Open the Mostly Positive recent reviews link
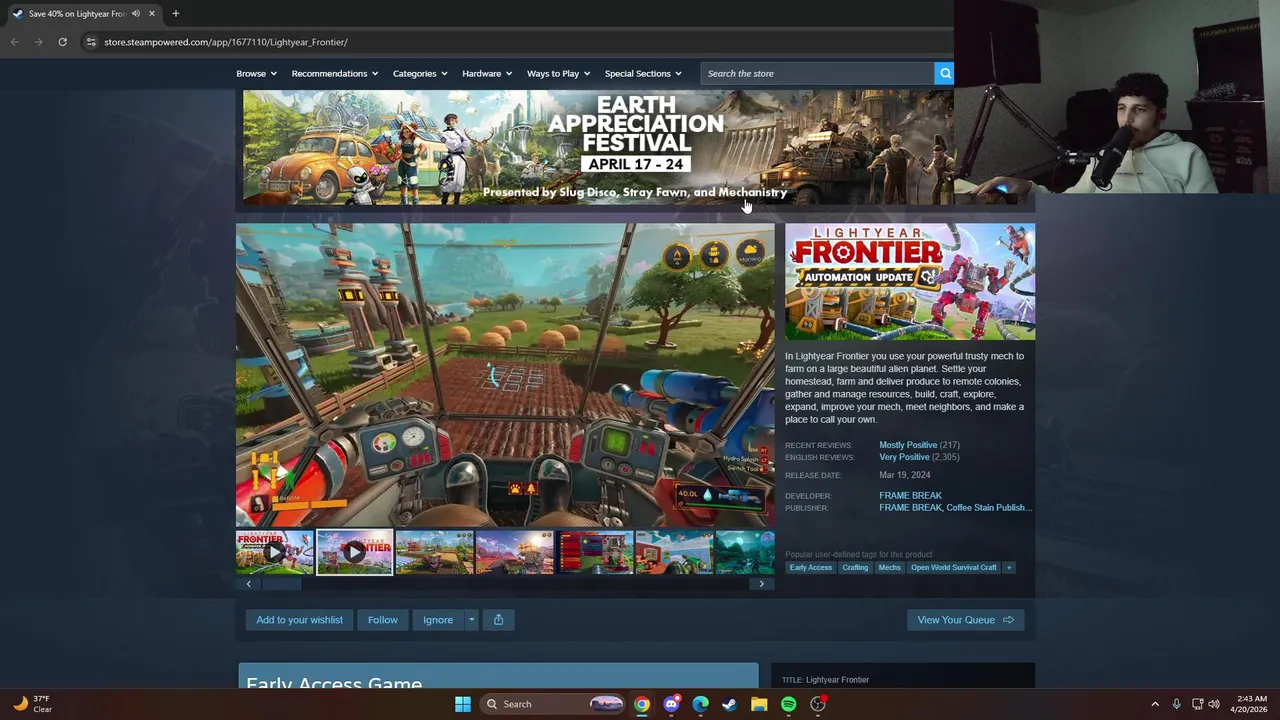 tap(907, 445)
